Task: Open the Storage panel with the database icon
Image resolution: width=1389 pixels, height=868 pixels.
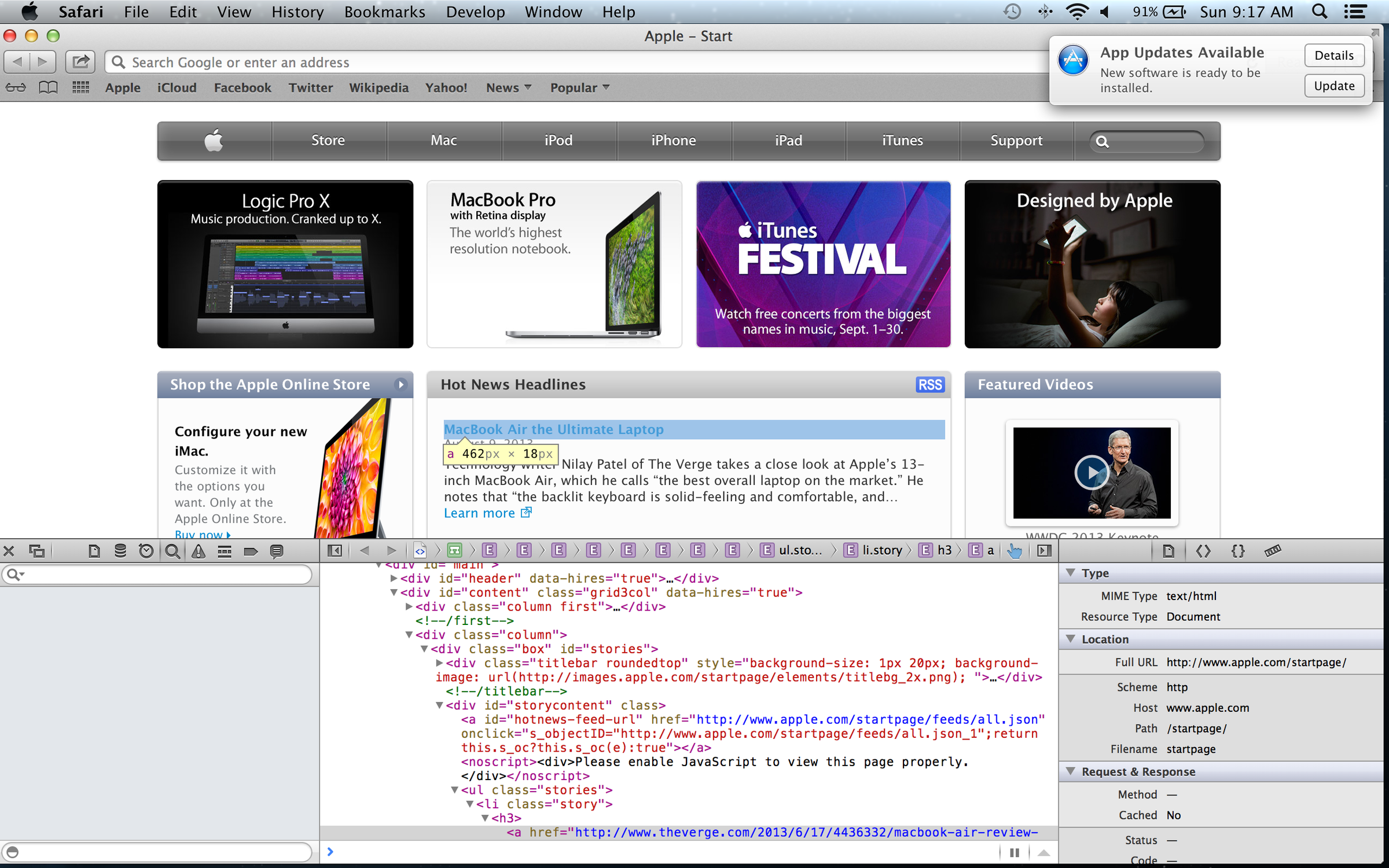Action: click(x=120, y=551)
